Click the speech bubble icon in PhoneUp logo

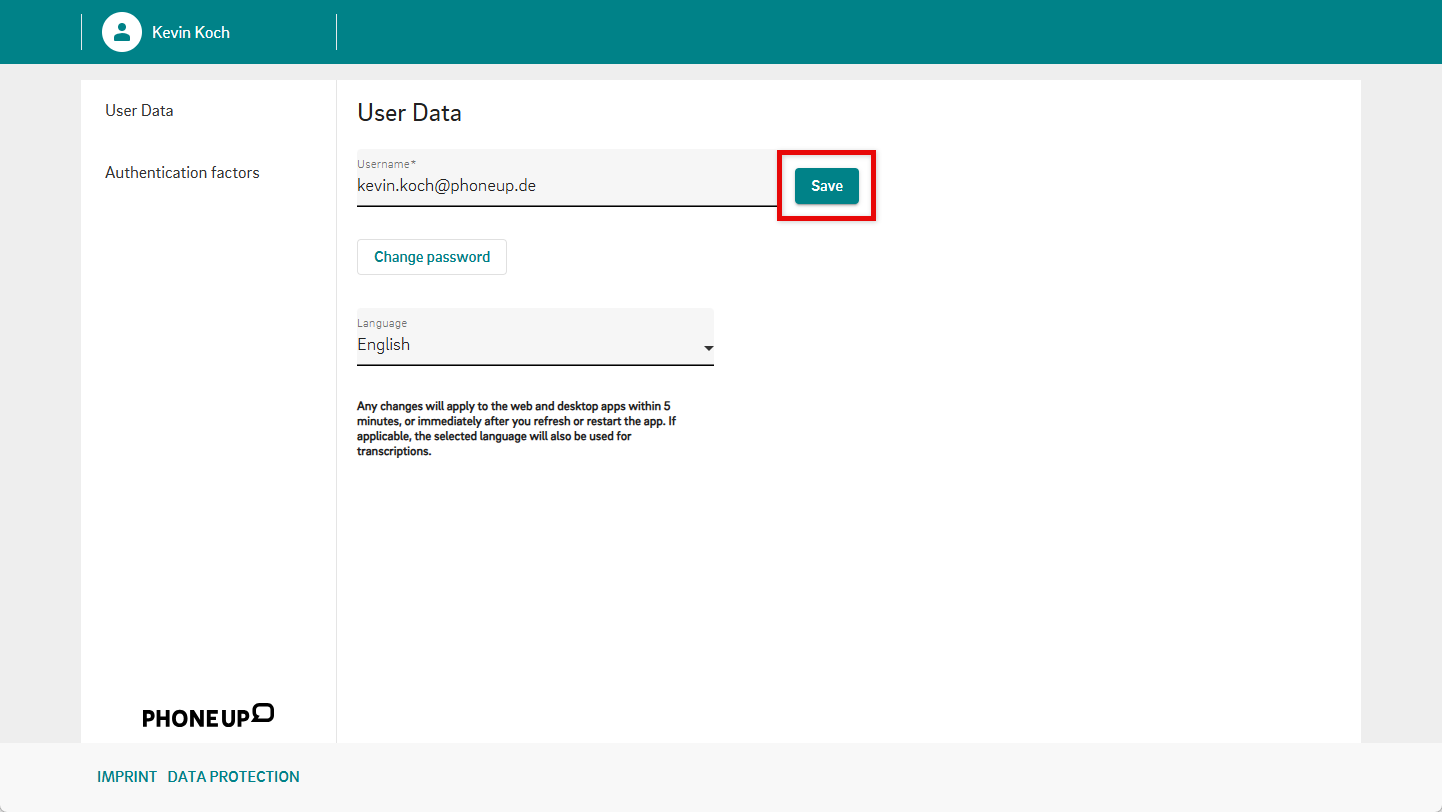click(x=263, y=712)
